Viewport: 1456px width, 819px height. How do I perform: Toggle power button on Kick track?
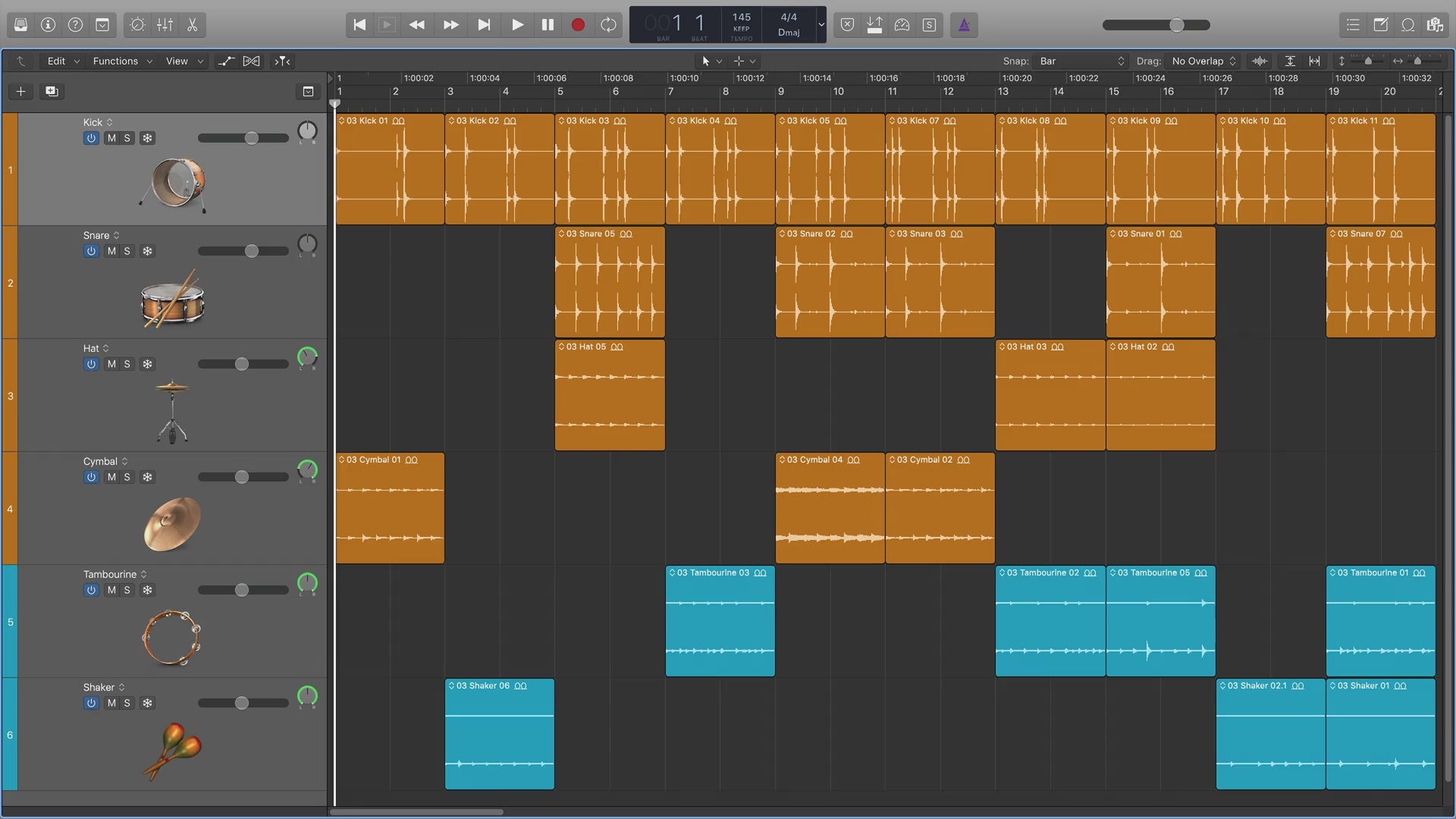pyautogui.click(x=91, y=138)
